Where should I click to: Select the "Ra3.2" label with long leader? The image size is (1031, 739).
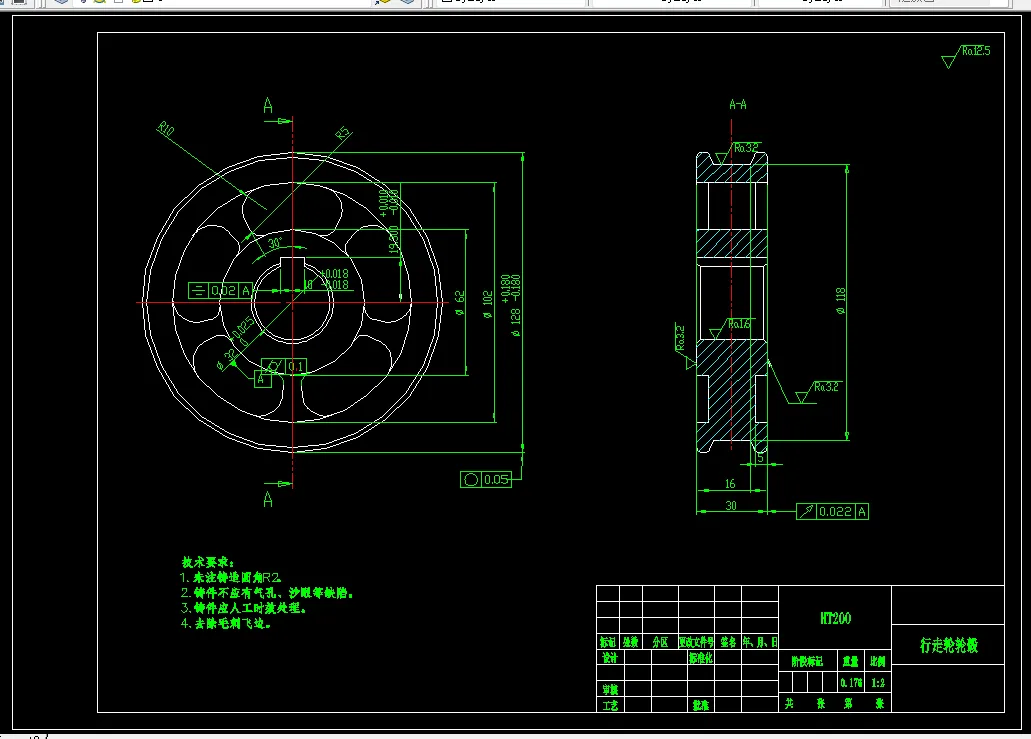pyautogui.click(x=827, y=387)
